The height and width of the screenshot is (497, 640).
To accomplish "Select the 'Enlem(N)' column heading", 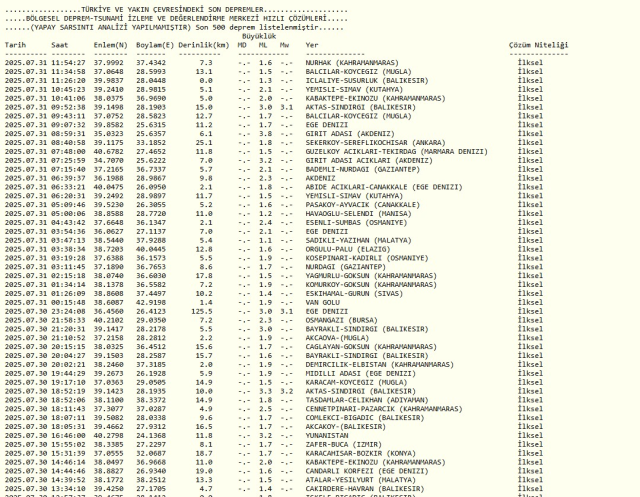I will [106, 45].
